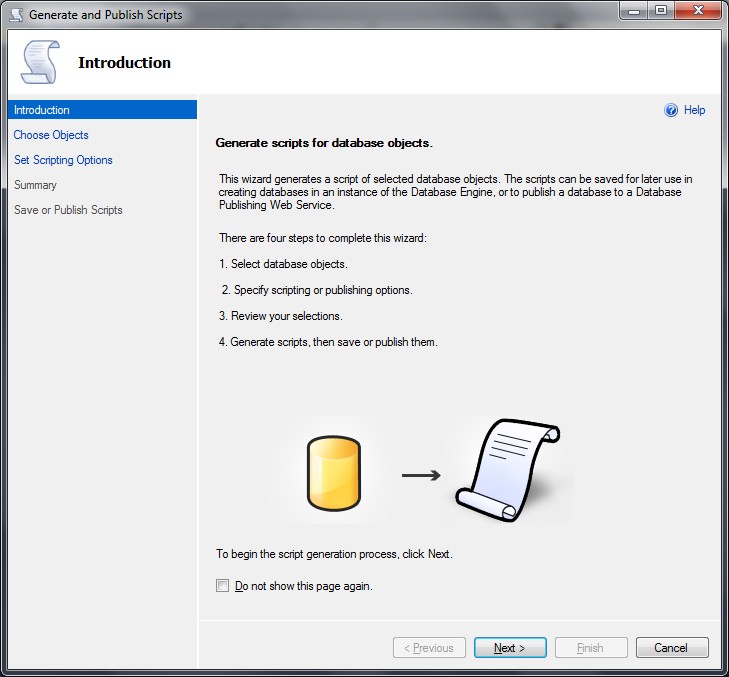The image size is (729, 677).
Task: Maximize the Generate and Publish Scripts window
Action: [661, 11]
